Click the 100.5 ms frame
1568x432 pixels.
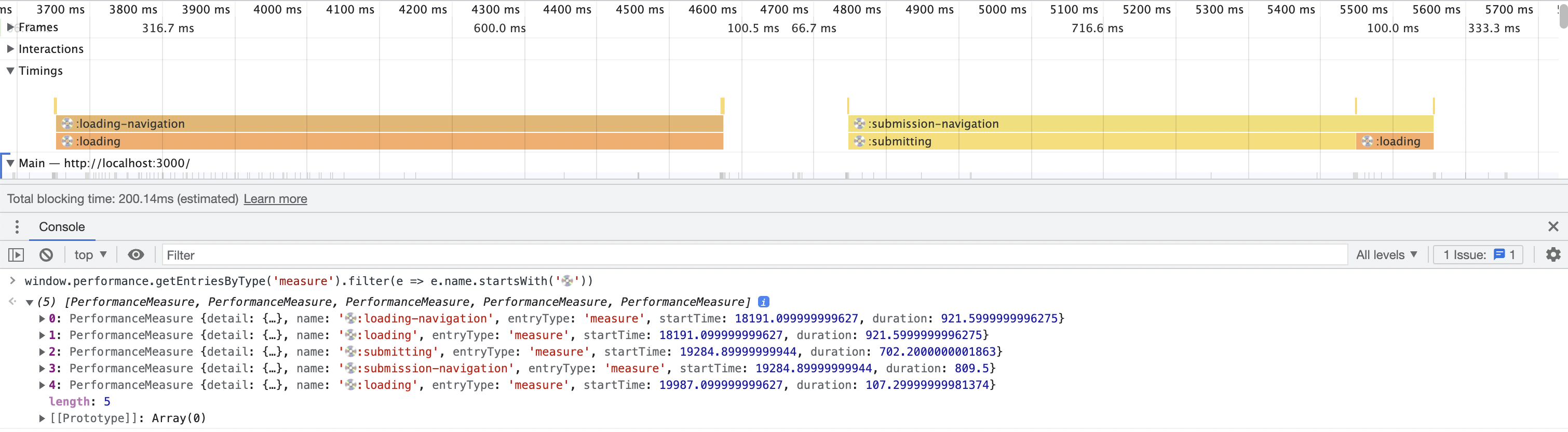pyautogui.click(x=753, y=28)
